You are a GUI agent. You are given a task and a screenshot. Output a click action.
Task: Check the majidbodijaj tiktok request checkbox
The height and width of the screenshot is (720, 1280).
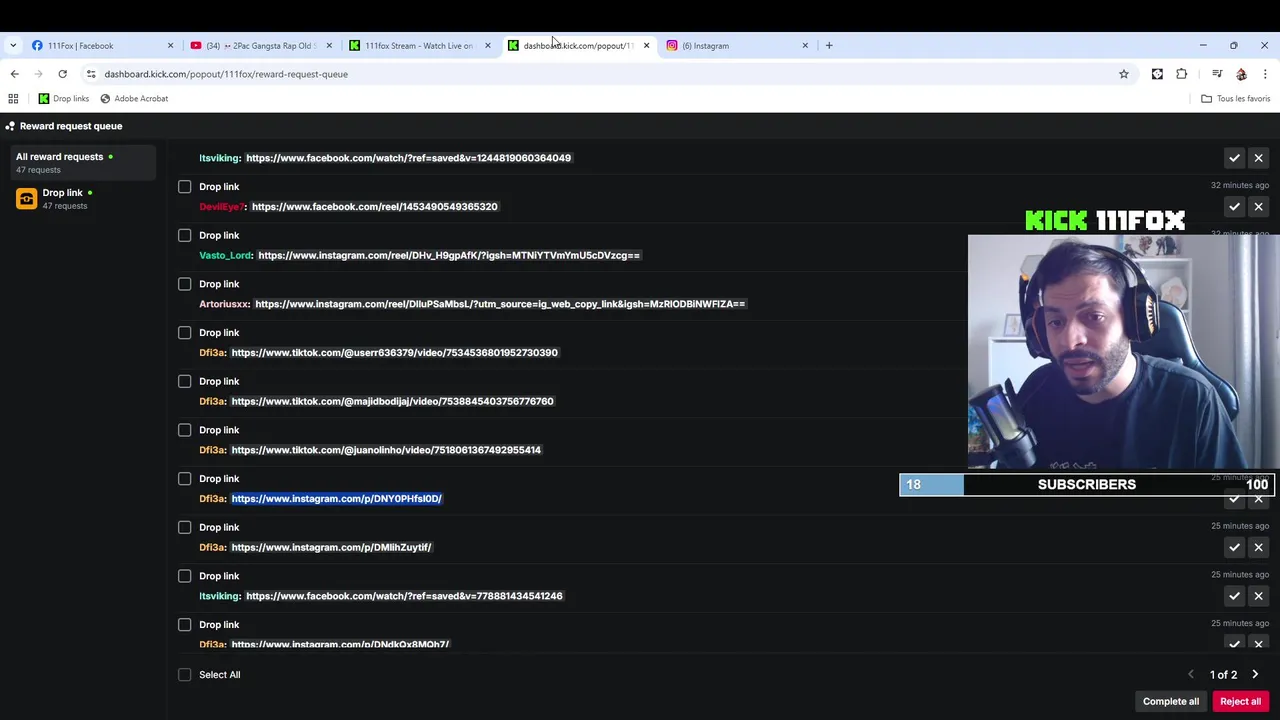coord(185,381)
